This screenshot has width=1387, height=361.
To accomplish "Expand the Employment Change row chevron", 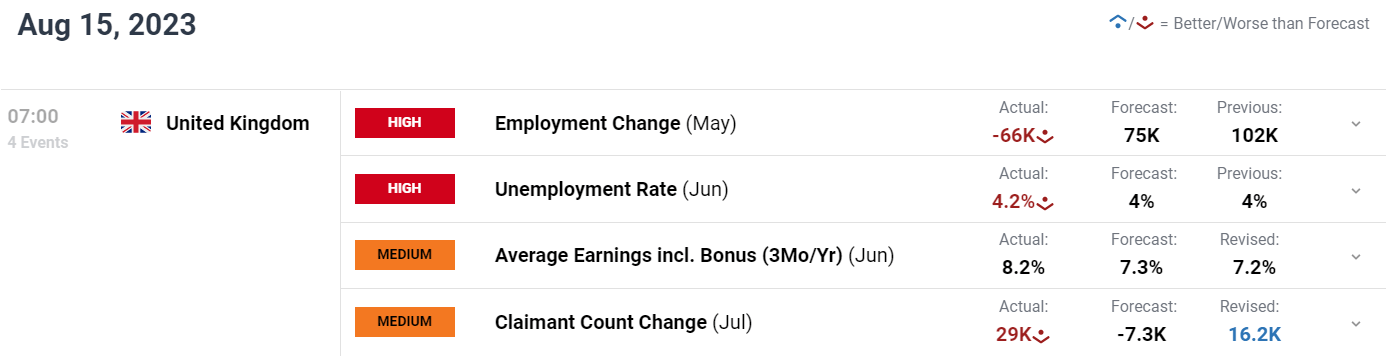I will (x=1356, y=124).
